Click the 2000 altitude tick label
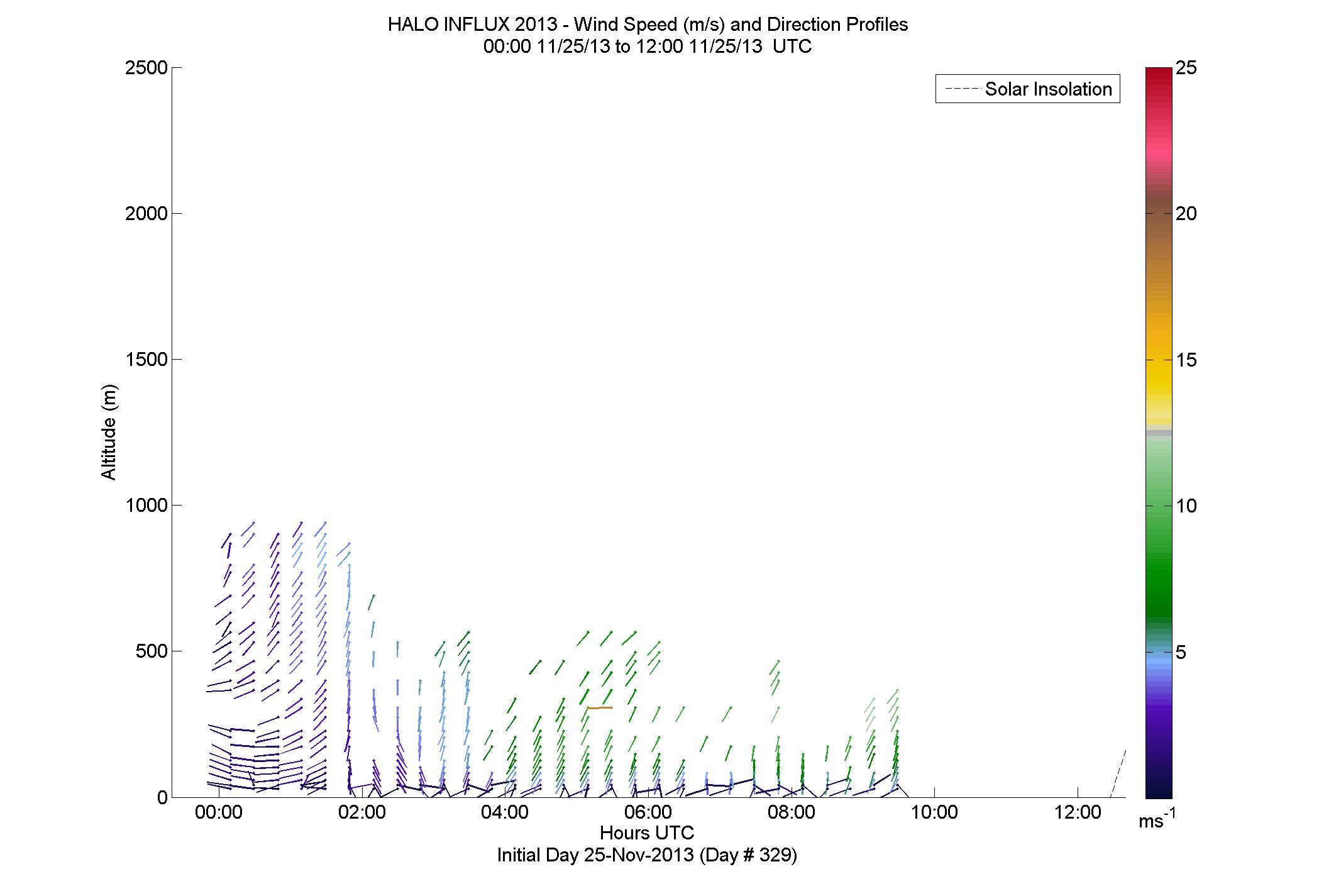Screen dimensions: 1319x896 pos(146,214)
